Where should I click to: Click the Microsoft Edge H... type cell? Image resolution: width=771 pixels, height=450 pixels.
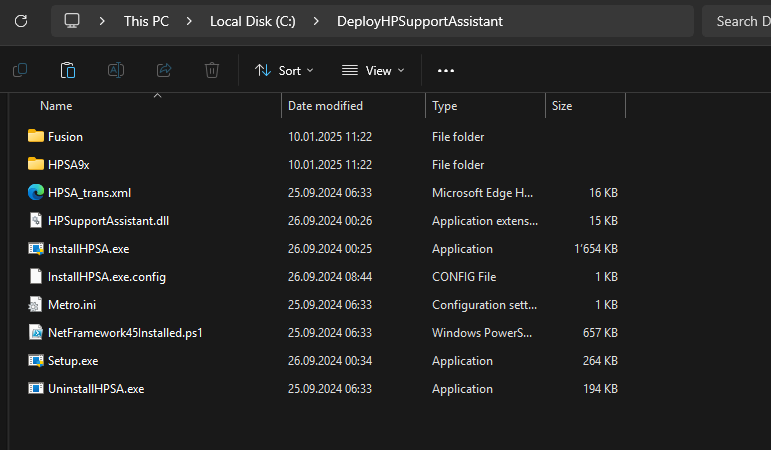click(x=482, y=193)
